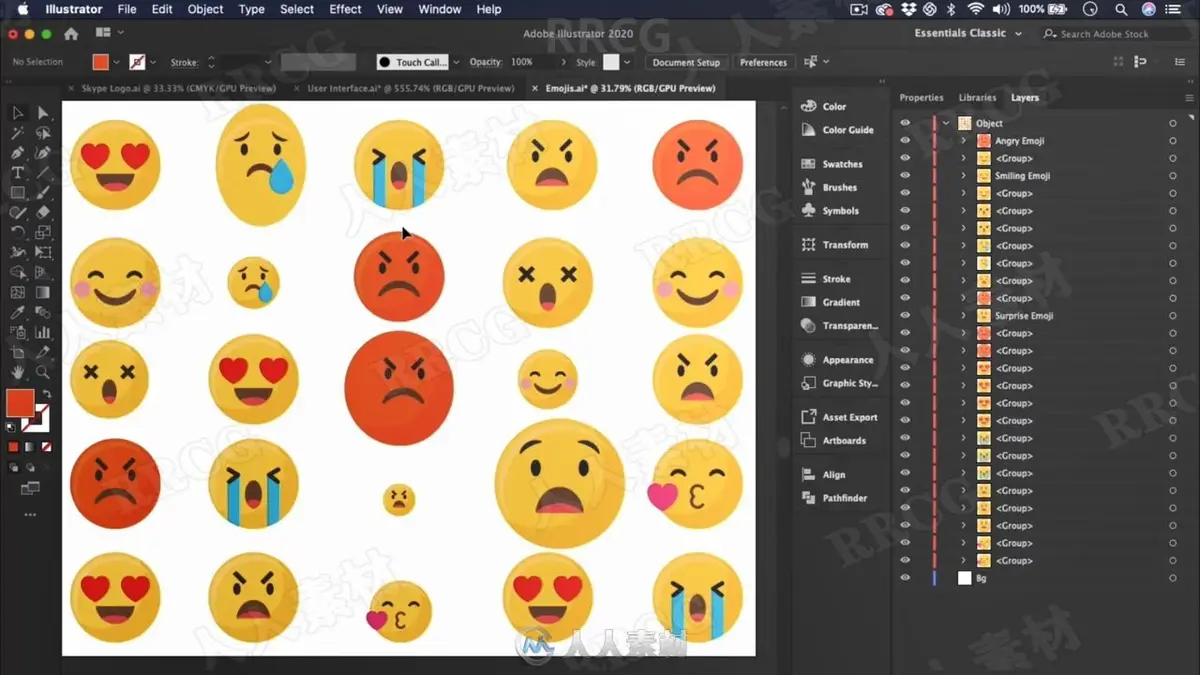Select the Lasso tool
This screenshot has height=675, width=1200.
pos(43,133)
